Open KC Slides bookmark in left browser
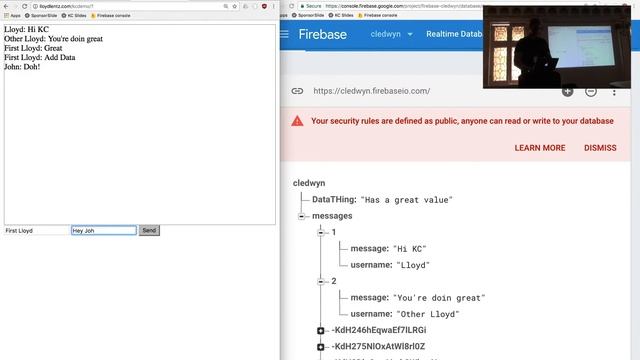This screenshot has width=640, height=360. click(74, 16)
